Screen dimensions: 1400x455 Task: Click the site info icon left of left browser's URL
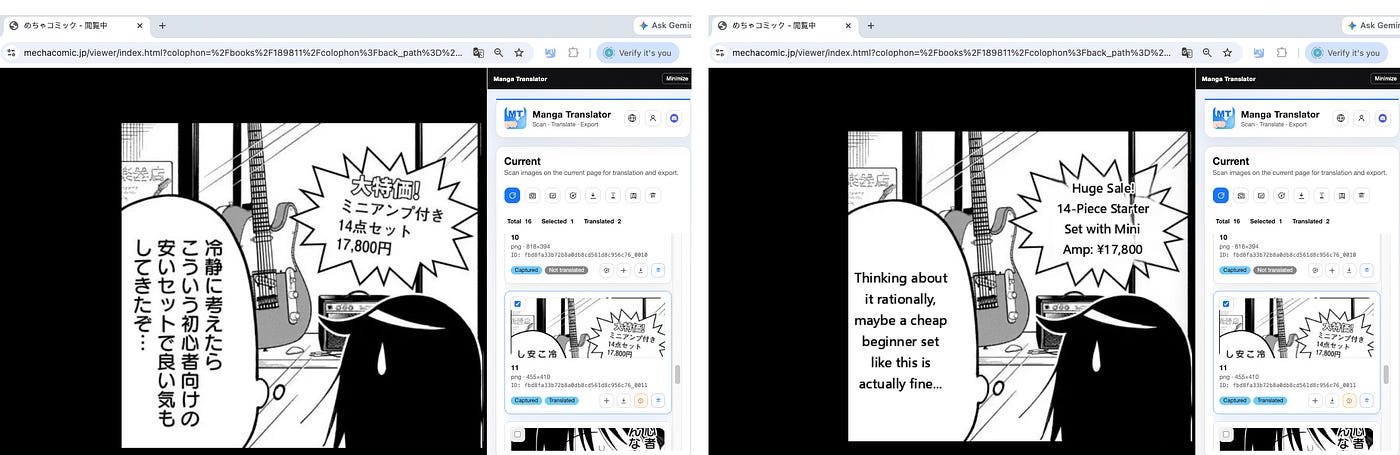tap(10, 53)
